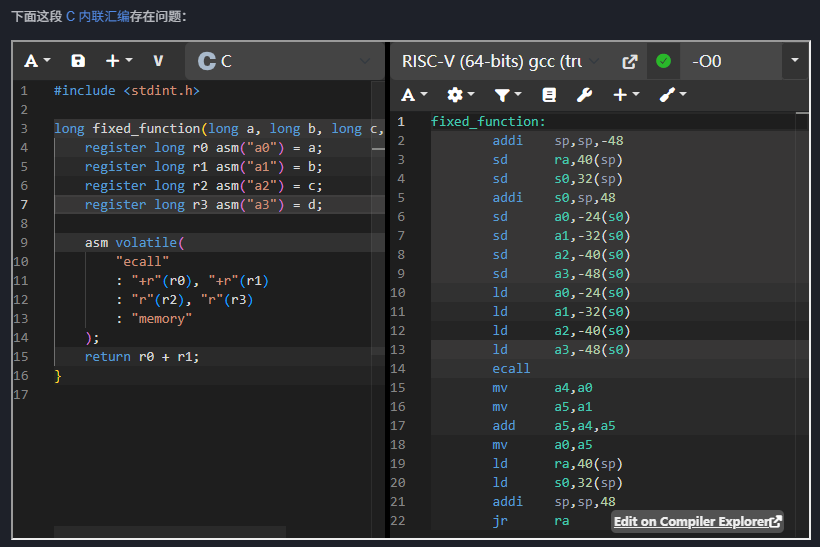Click the -O0 compiler options field
The height and width of the screenshot is (547, 820).
[730, 62]
